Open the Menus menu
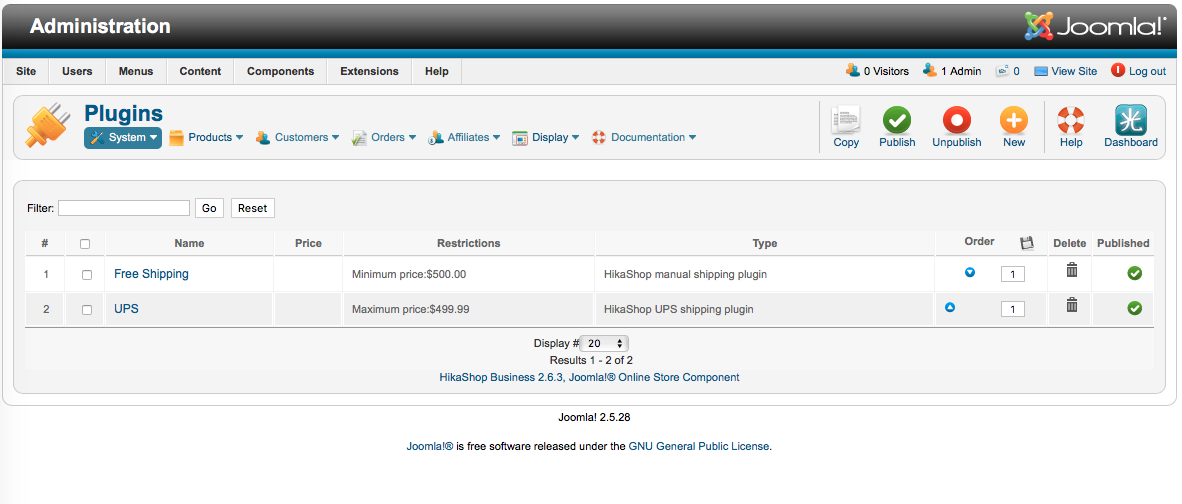The image size is (1182, 504). pyautogui.click(x=136, y=72)
